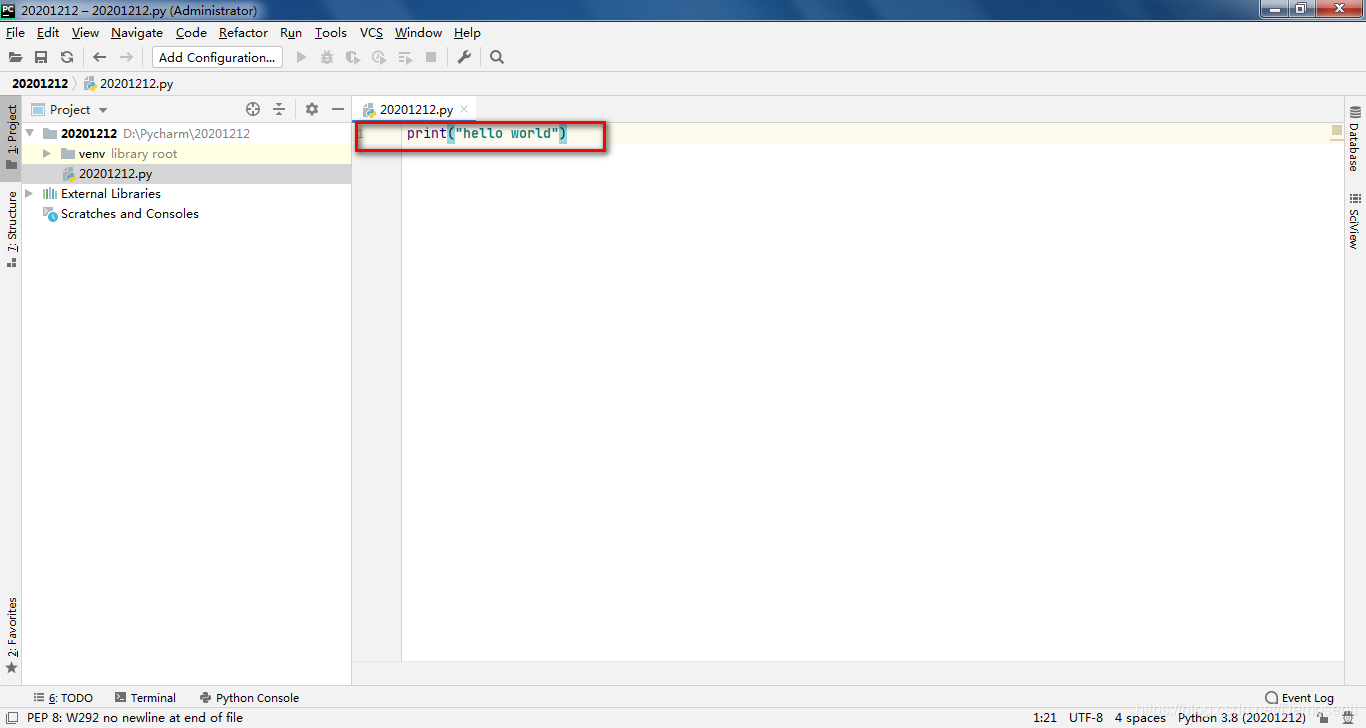This screenshot has height=728, width=1366.
Task: Click the Run play icon
Action: click(x=302, y=58)
